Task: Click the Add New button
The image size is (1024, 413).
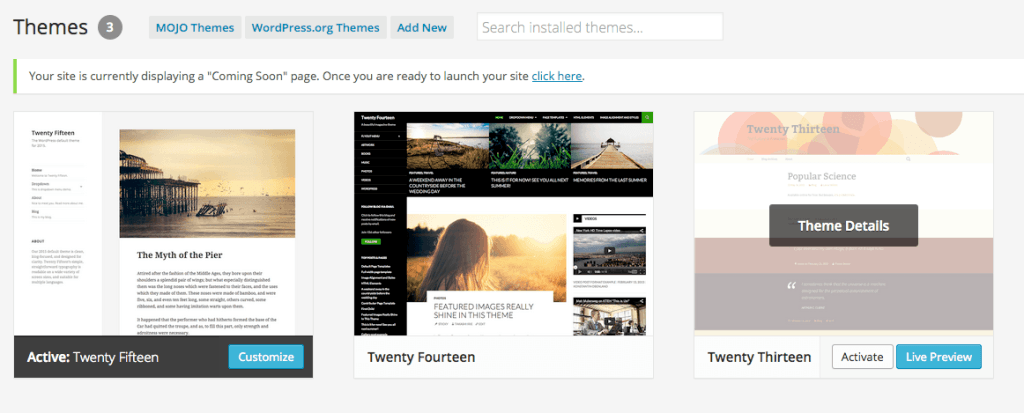Action: coord(422,27)
